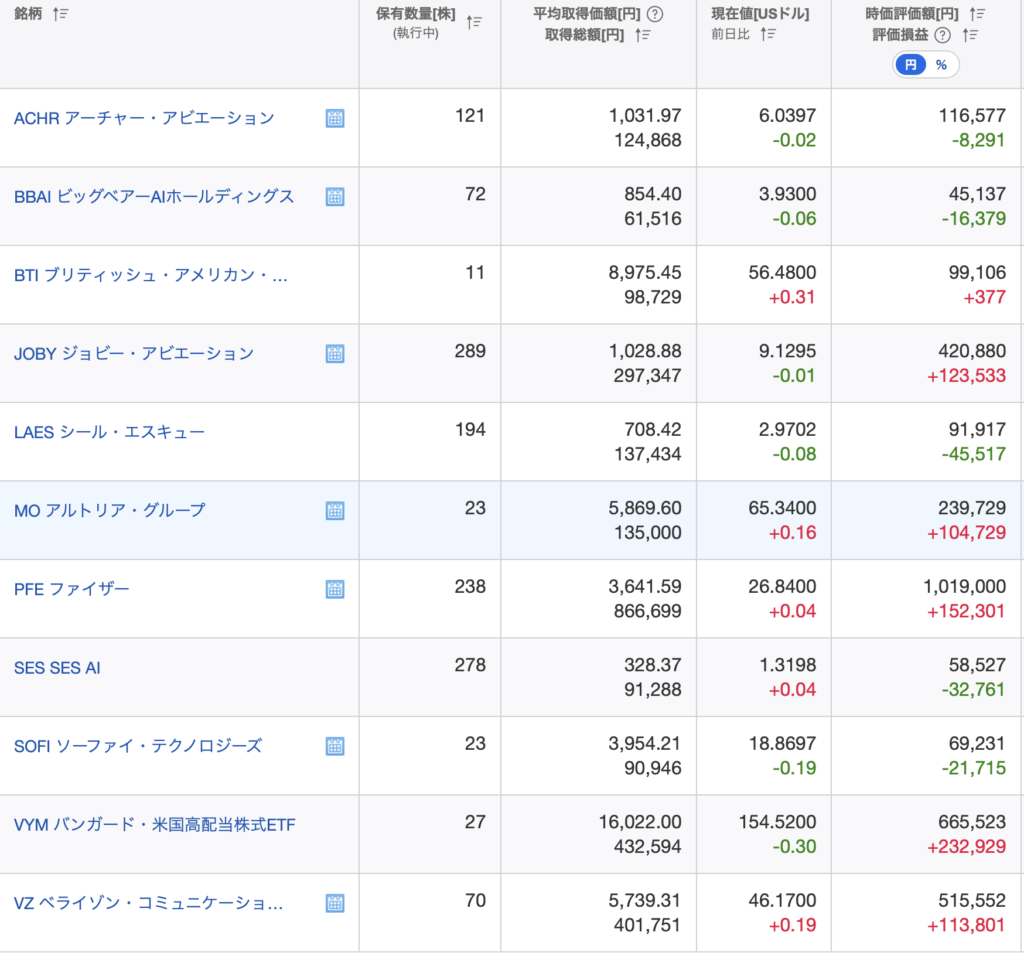Switch profit/loss display to %
This screenshot has height=956, width=1024.
click(x=941, y=65)
